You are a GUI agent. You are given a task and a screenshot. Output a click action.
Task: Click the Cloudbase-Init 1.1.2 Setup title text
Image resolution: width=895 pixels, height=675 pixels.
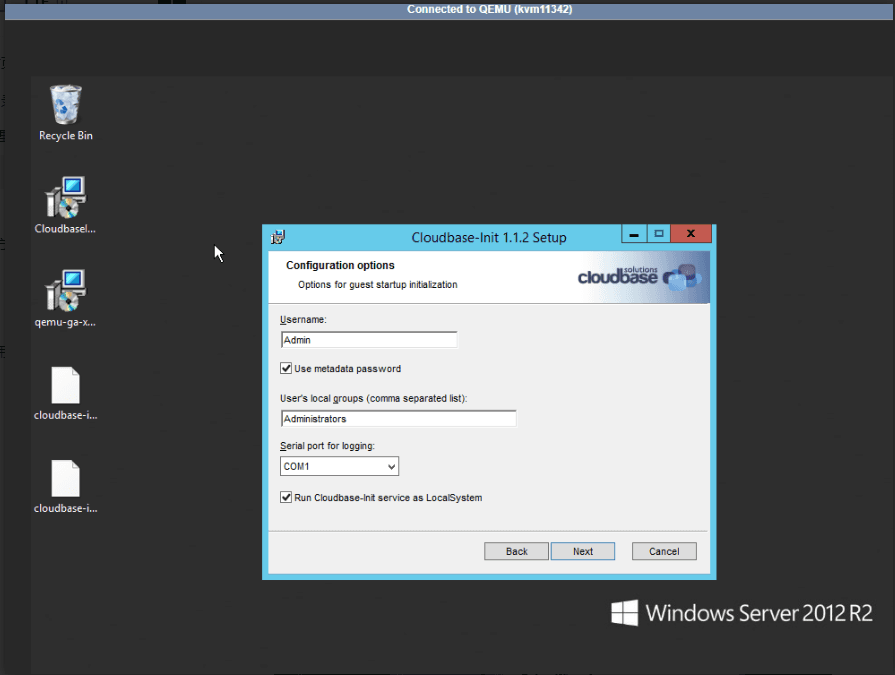coord(489,237)
